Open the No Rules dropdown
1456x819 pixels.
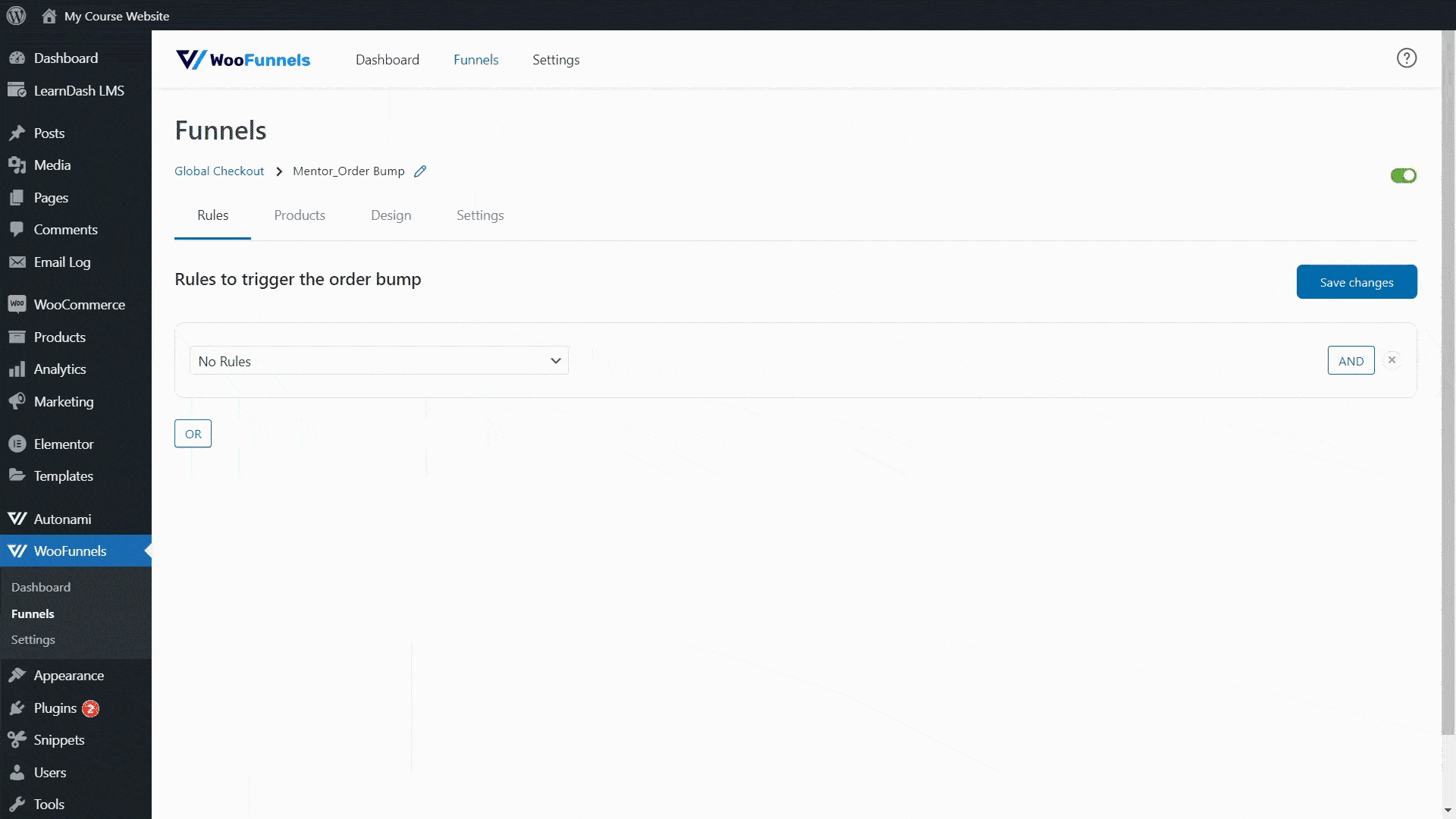[x=378, y=360]
